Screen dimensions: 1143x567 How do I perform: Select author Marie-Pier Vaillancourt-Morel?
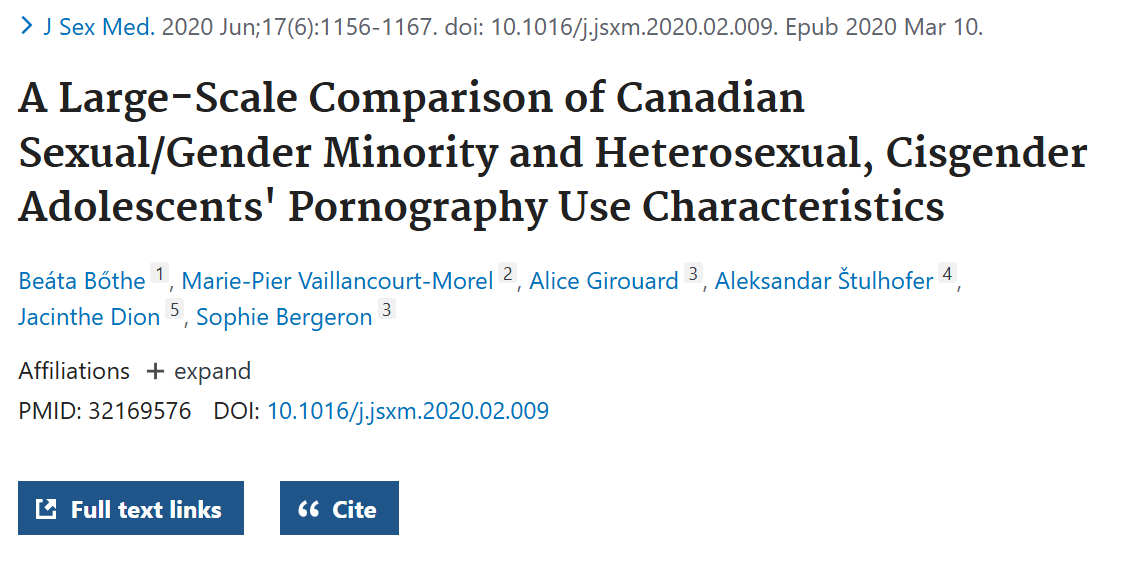point(337,281)
